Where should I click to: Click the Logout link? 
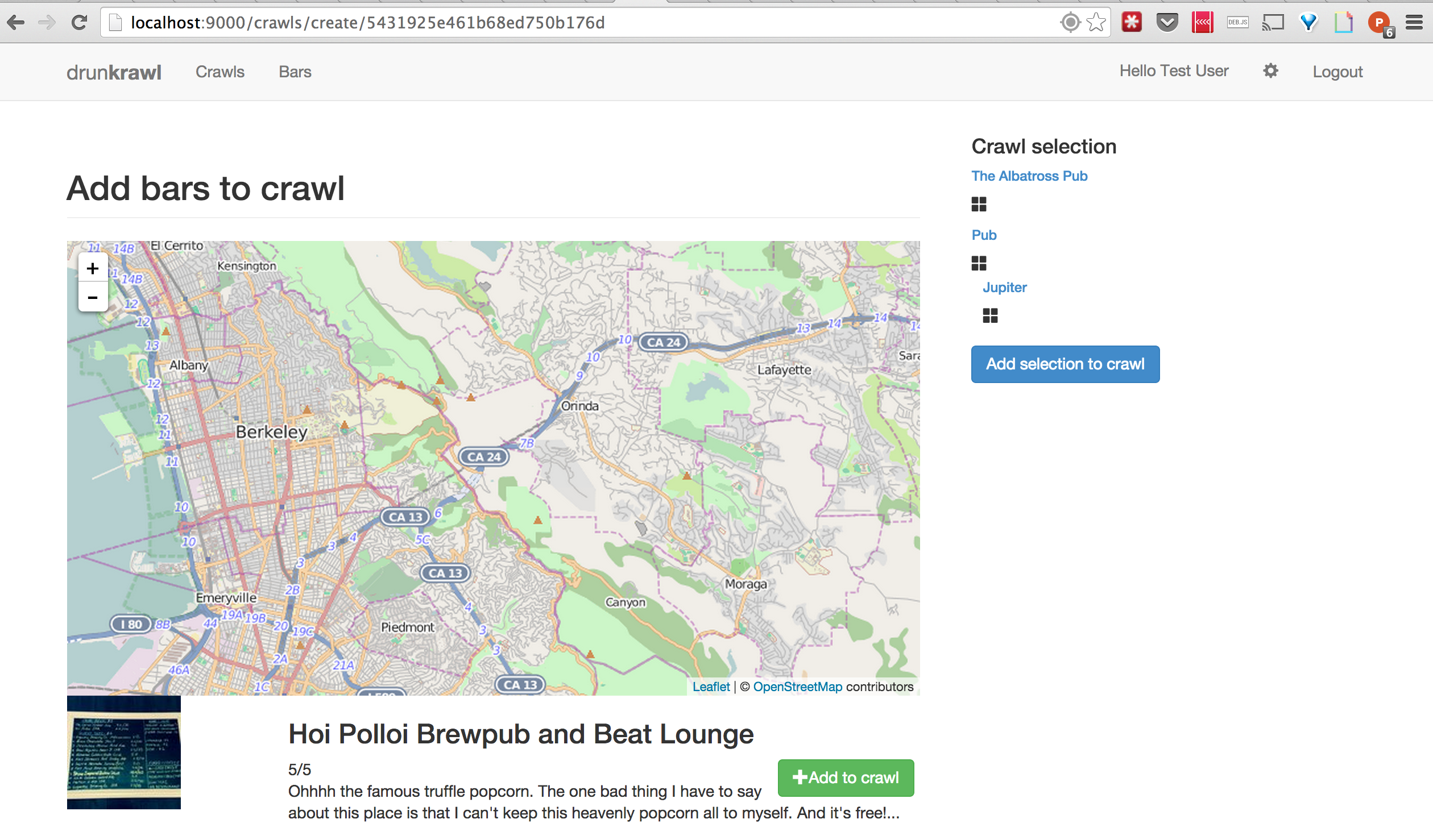click(x=1337, y=72)
